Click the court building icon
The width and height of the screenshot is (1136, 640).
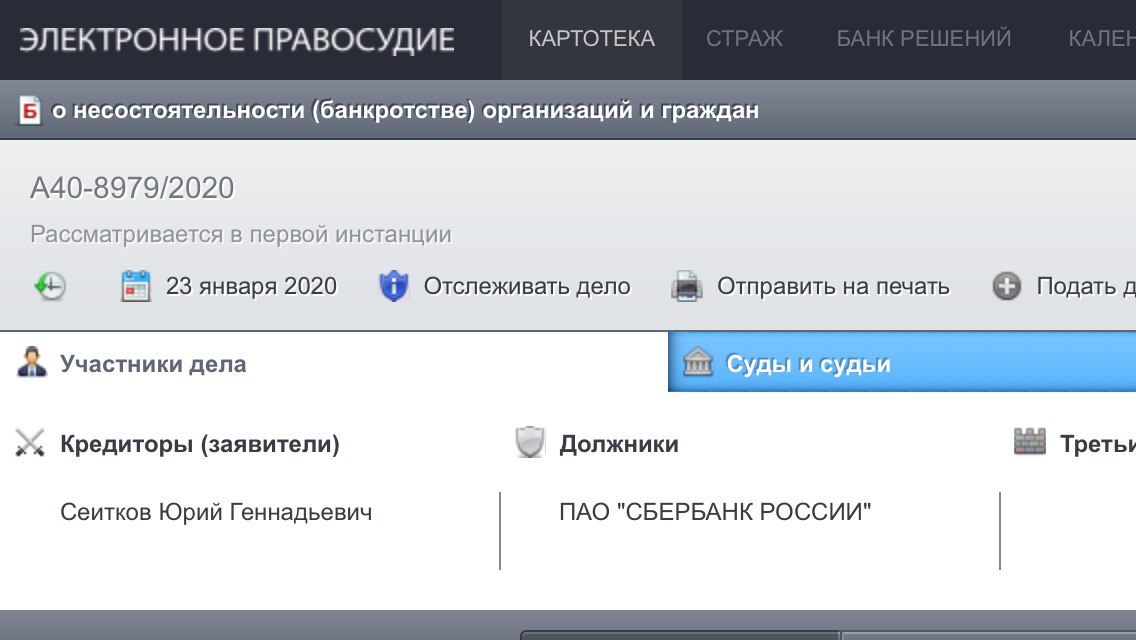698,363
